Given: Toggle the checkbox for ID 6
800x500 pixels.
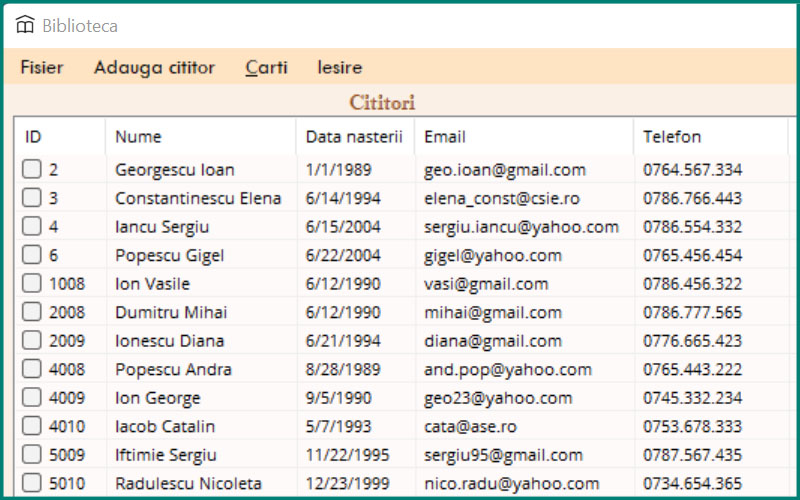Looking at the screenshot, I should pos(32,256).
